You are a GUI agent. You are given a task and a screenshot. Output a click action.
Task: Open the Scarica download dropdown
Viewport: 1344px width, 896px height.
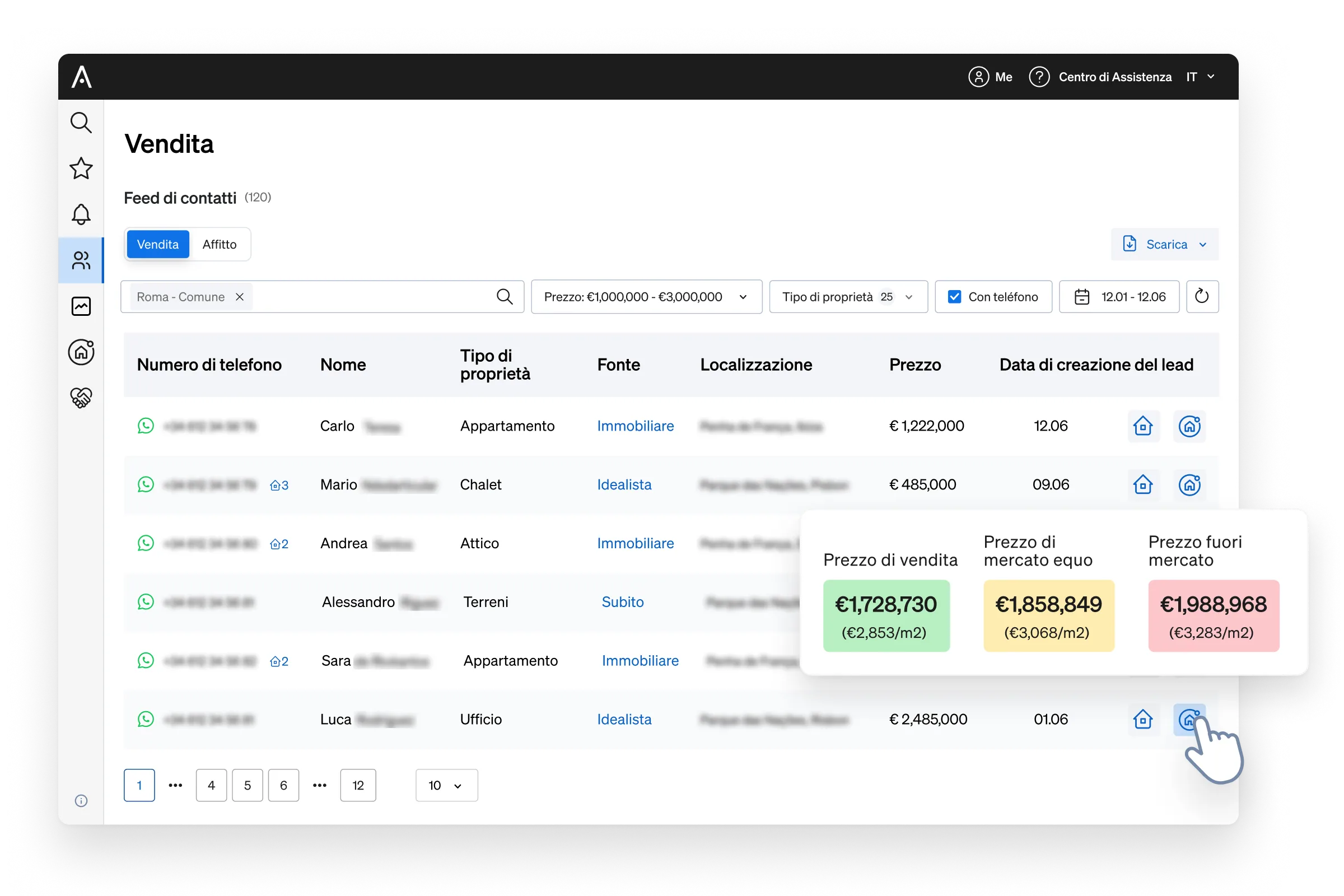point(1165,244)
